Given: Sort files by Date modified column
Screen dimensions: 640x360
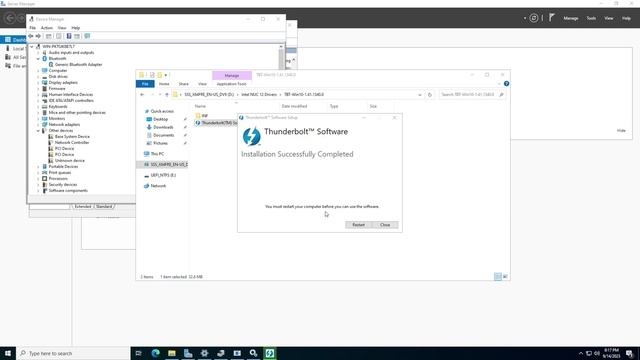Looking at the screenshot, I should 294,106.
